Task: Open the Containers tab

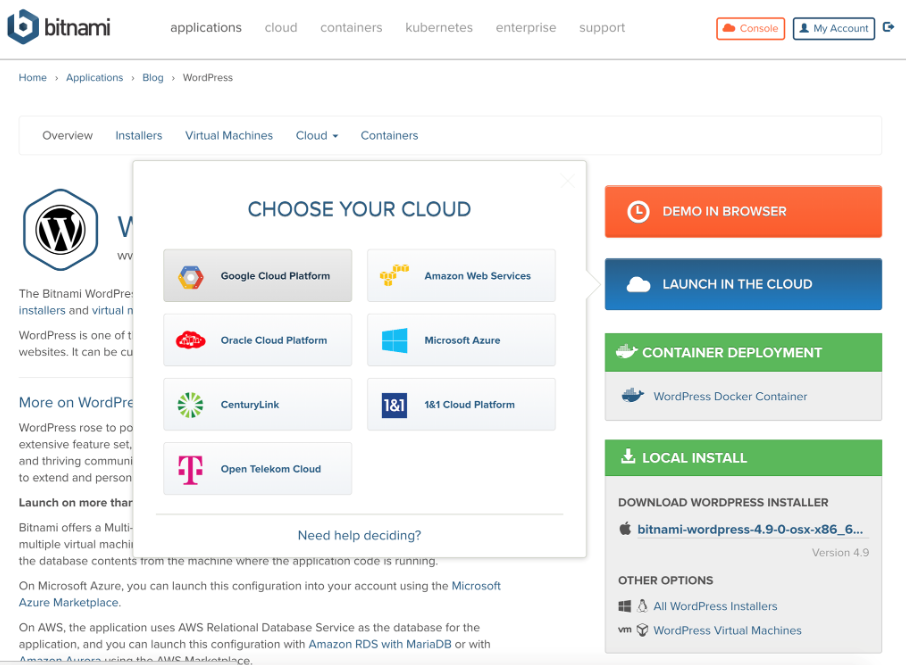Action: [389, 135]
